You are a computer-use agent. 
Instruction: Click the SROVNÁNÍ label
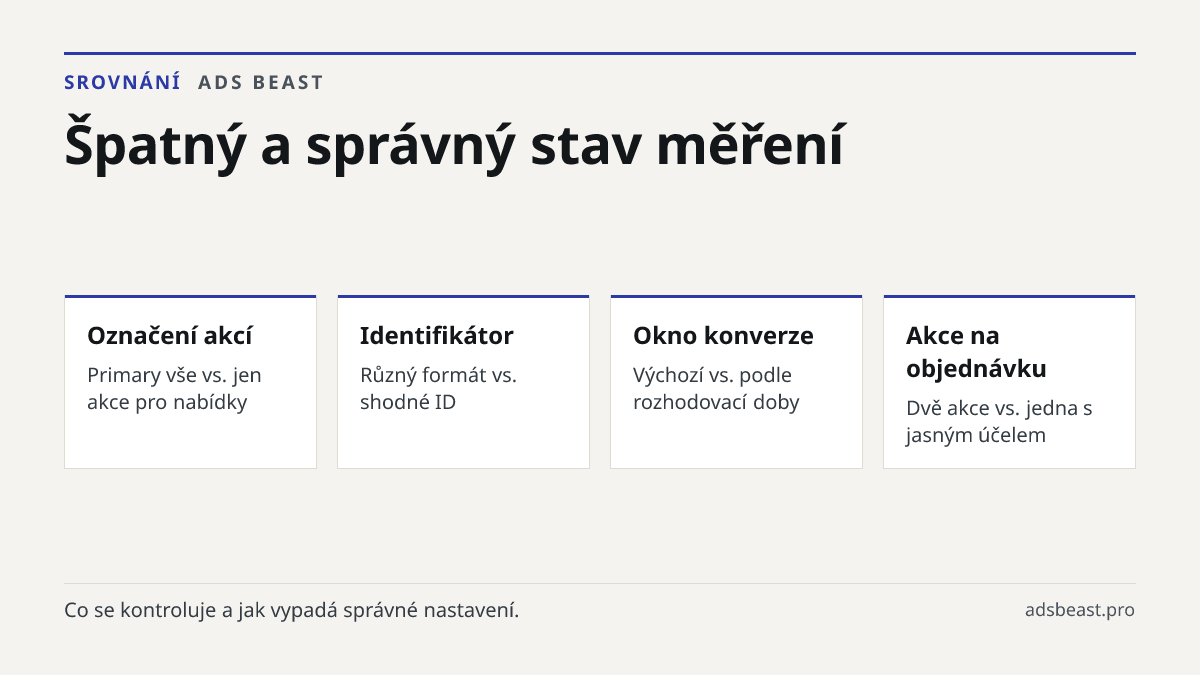pos(122,82)
